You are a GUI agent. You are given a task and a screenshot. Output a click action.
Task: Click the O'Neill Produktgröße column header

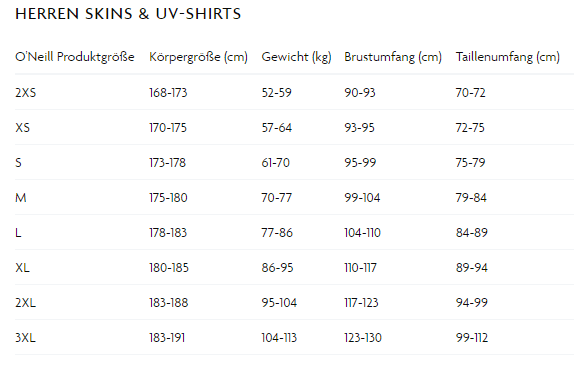tap(75, 57)
